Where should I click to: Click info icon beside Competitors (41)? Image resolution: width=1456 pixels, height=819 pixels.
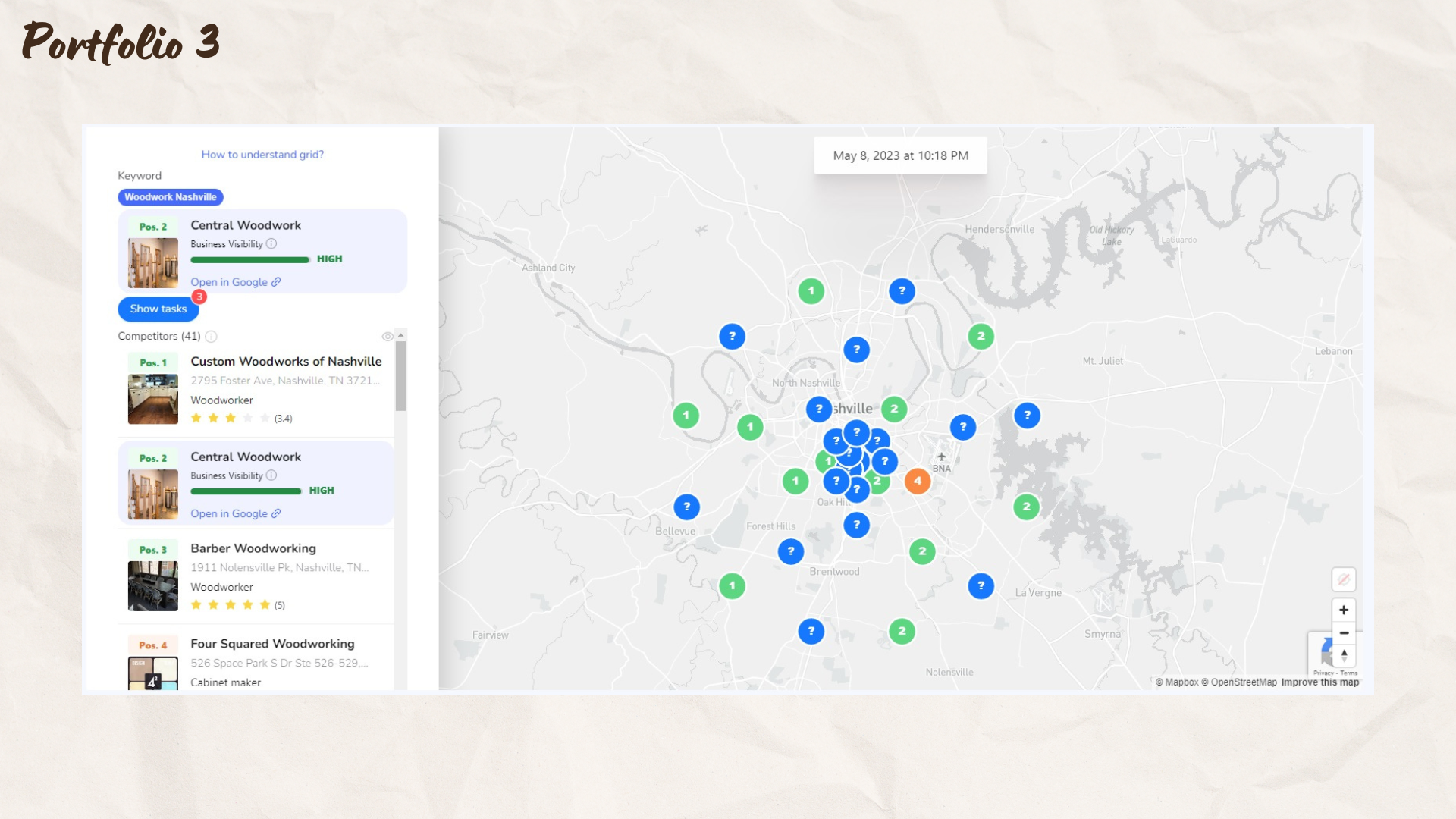coord(212,337)
